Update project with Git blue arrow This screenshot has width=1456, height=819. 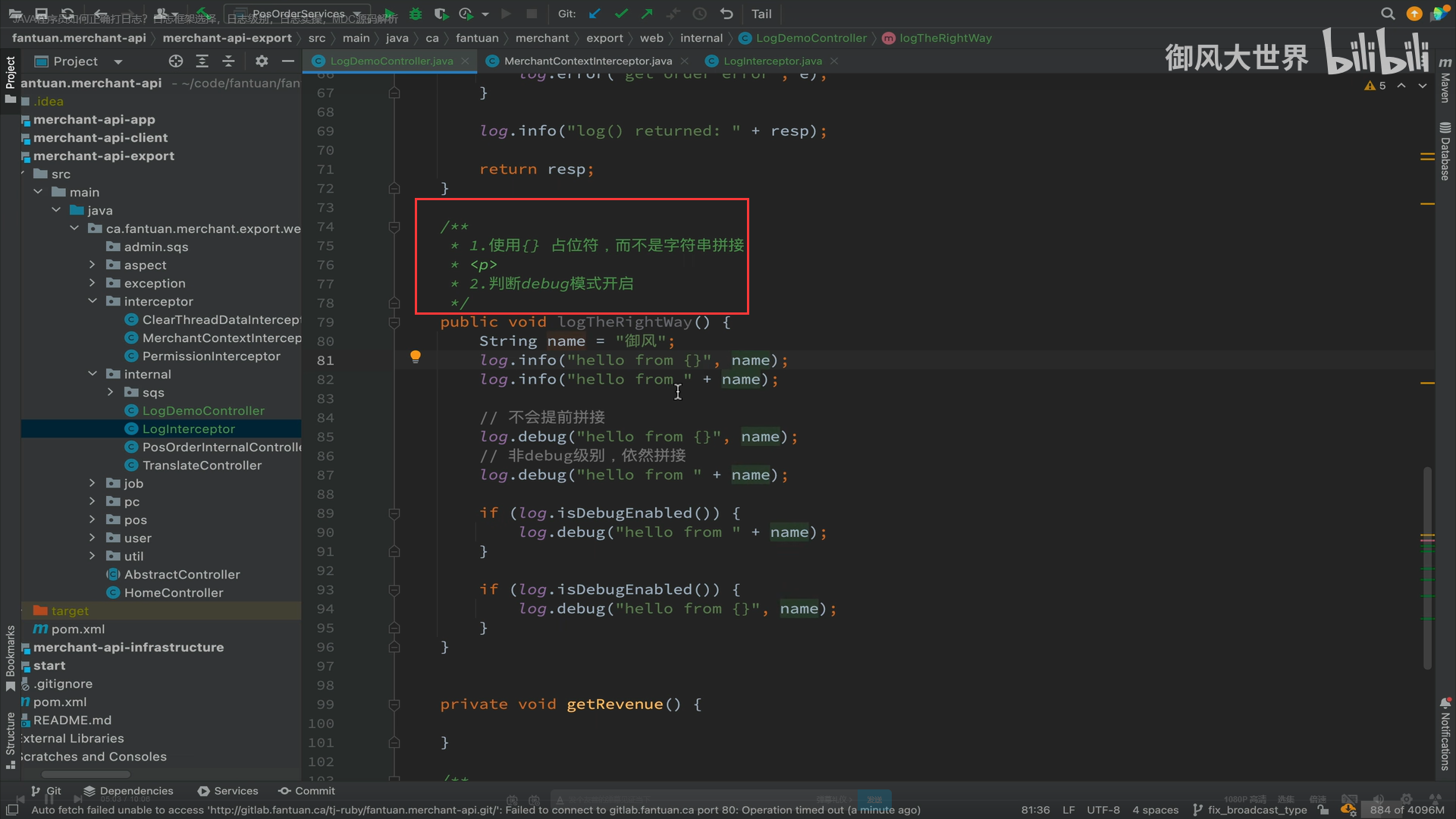pos(595,14)
